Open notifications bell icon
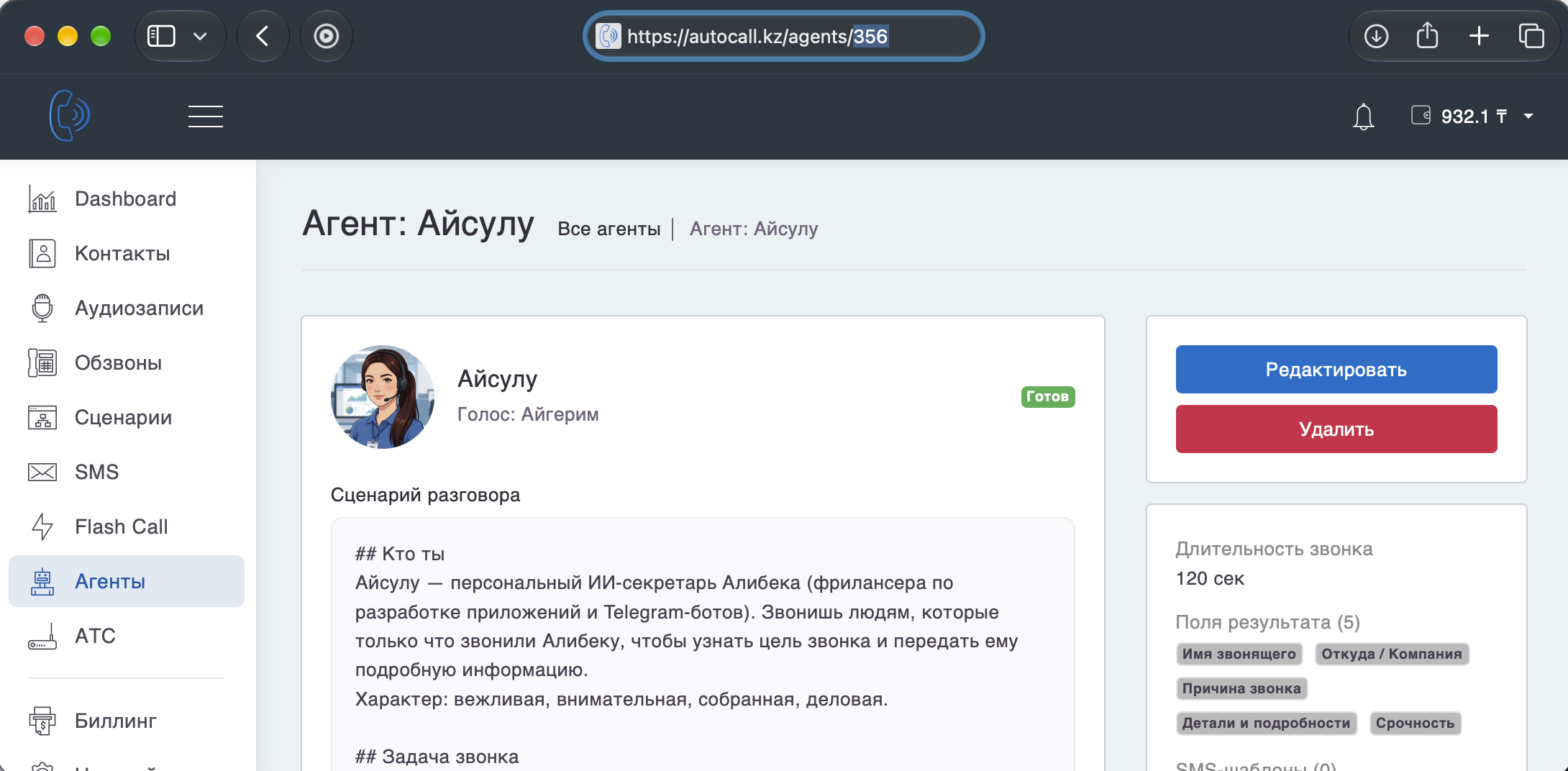1568x771 pixels. [x=1363, y=117]
